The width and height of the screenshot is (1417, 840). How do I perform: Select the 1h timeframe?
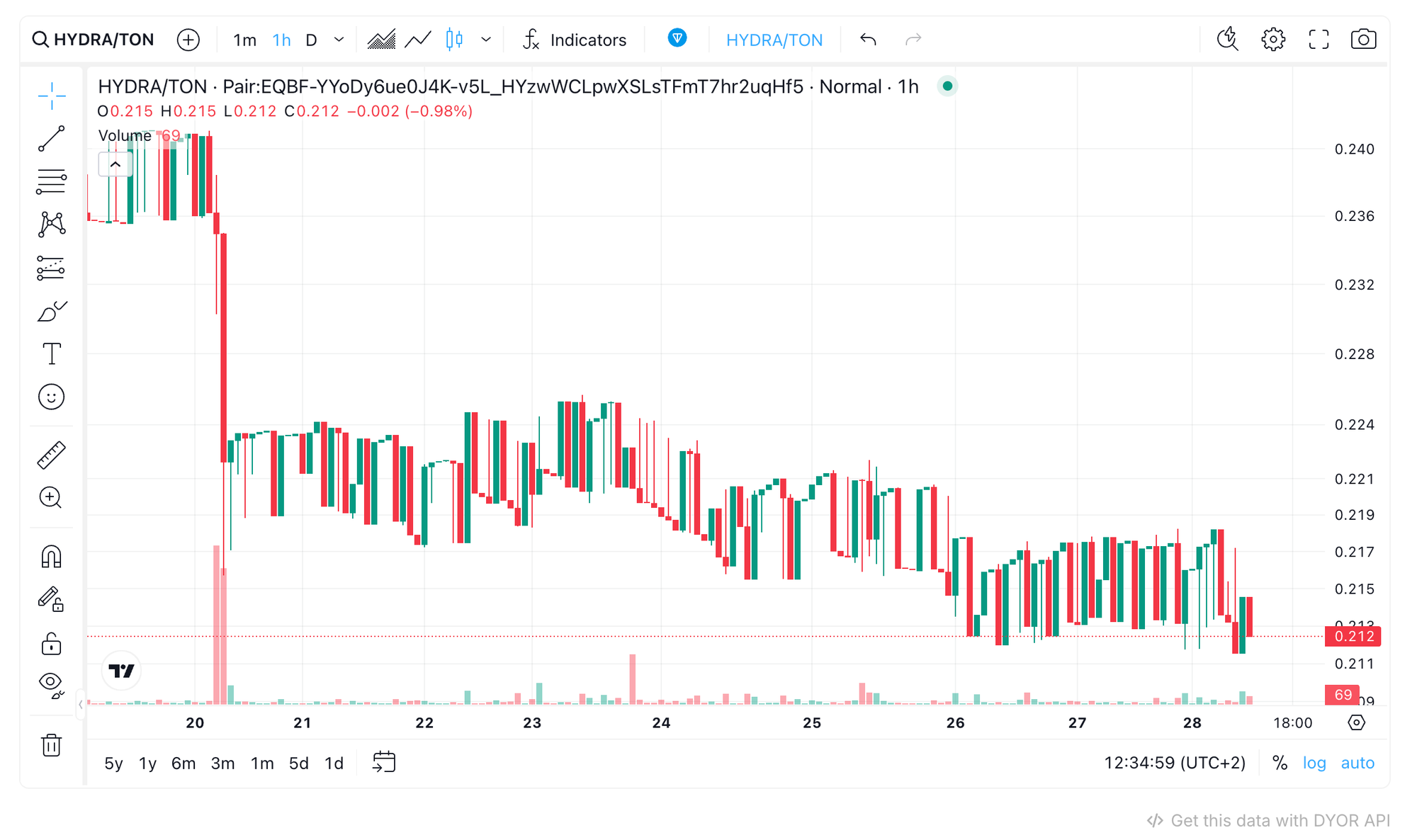pyautogui.click(x=282, y=40)
